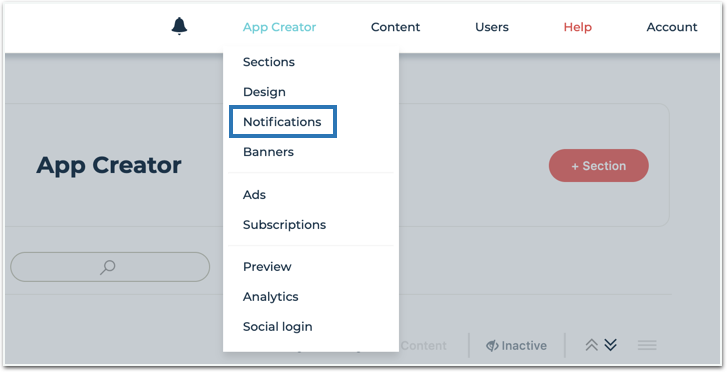Move section up with double-chevron up icon
Image resolution: width=727 pixels, height=372 pixels.
tap(591, 345)
